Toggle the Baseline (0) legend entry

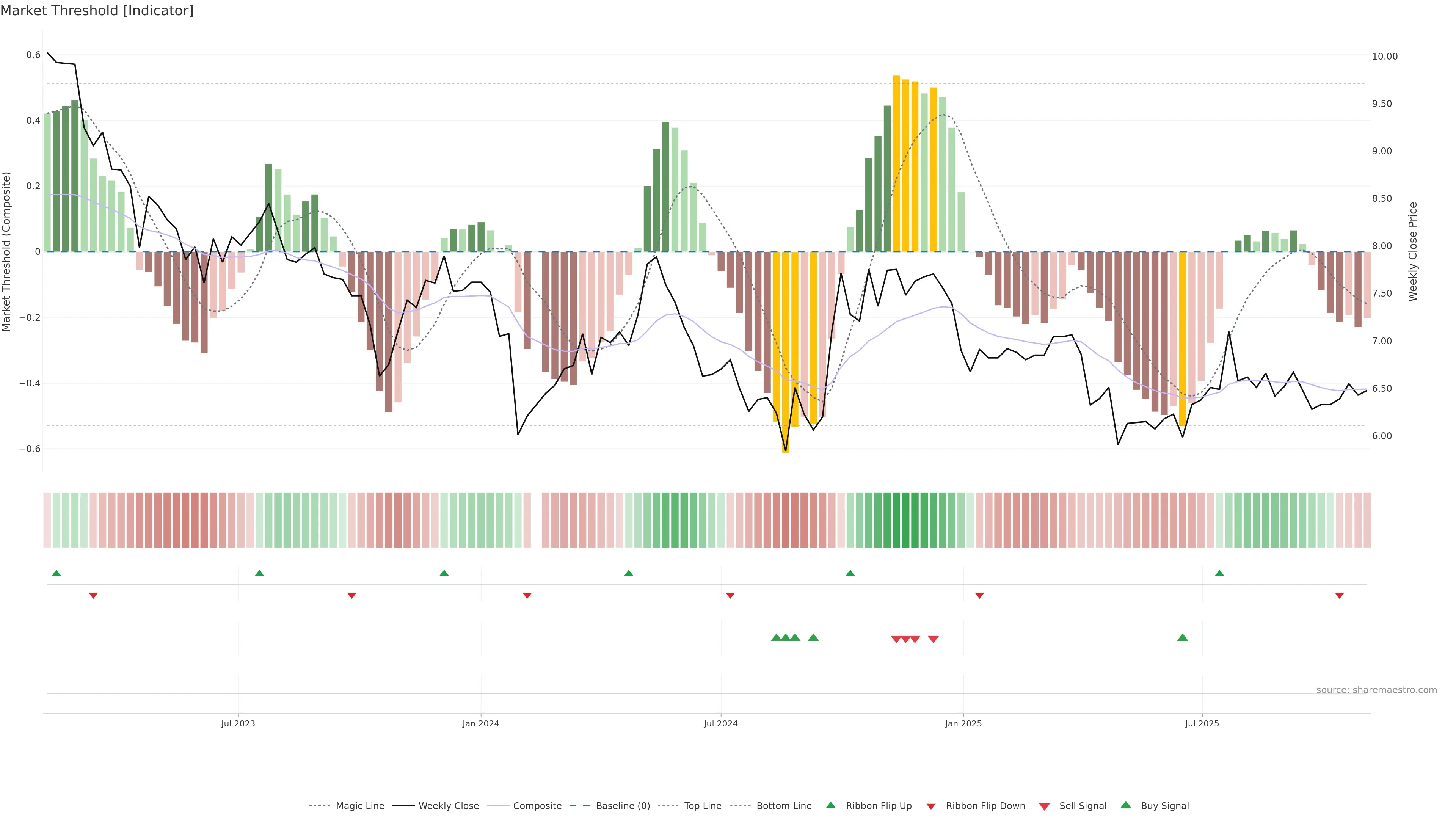[623, 806]
